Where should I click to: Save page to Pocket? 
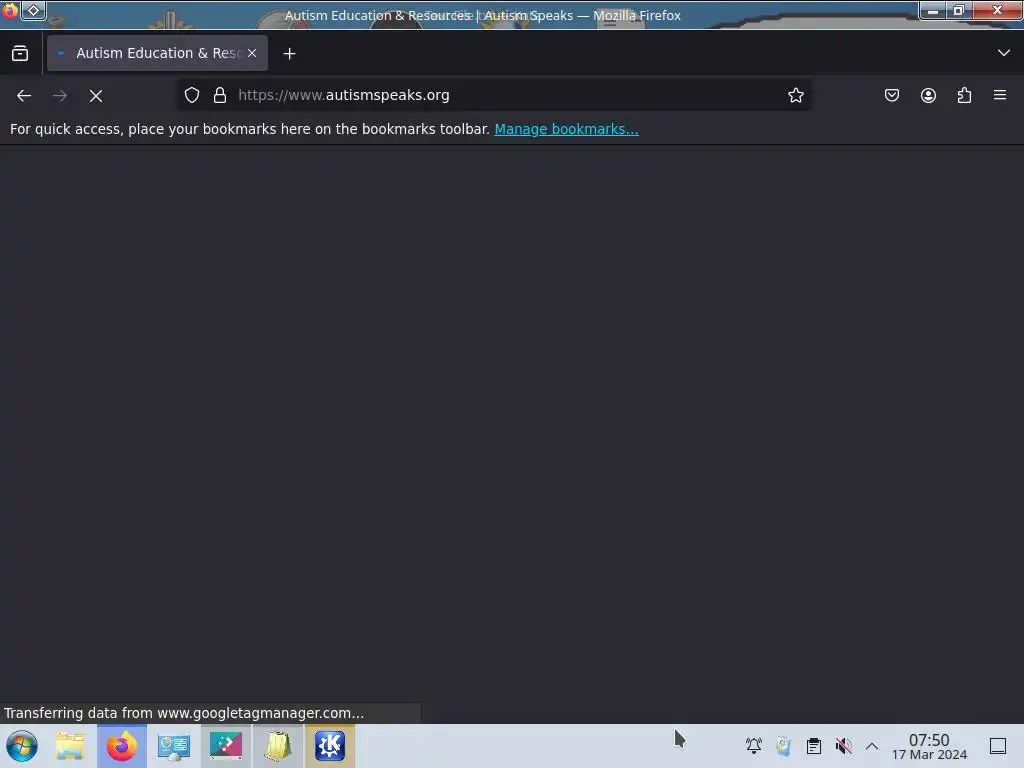(891, 95)
